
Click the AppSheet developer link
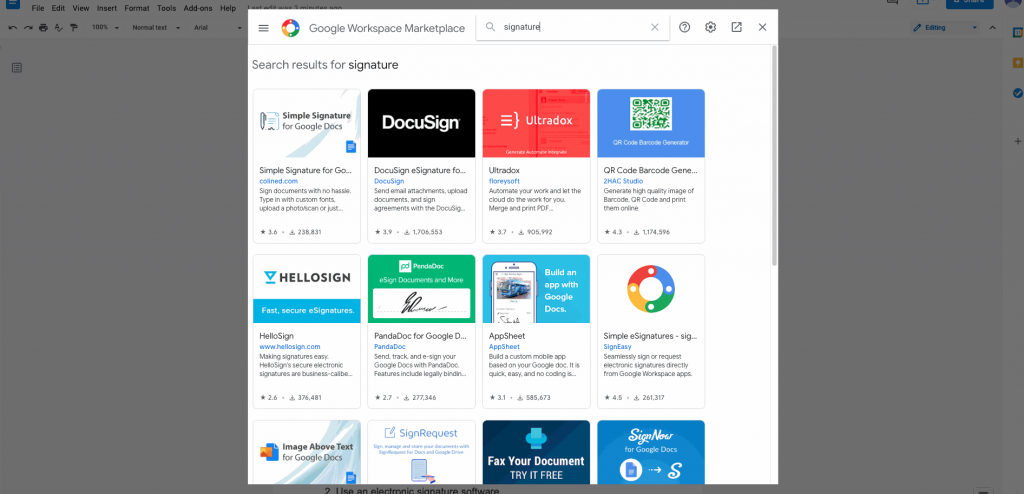[x=504, y=346]
